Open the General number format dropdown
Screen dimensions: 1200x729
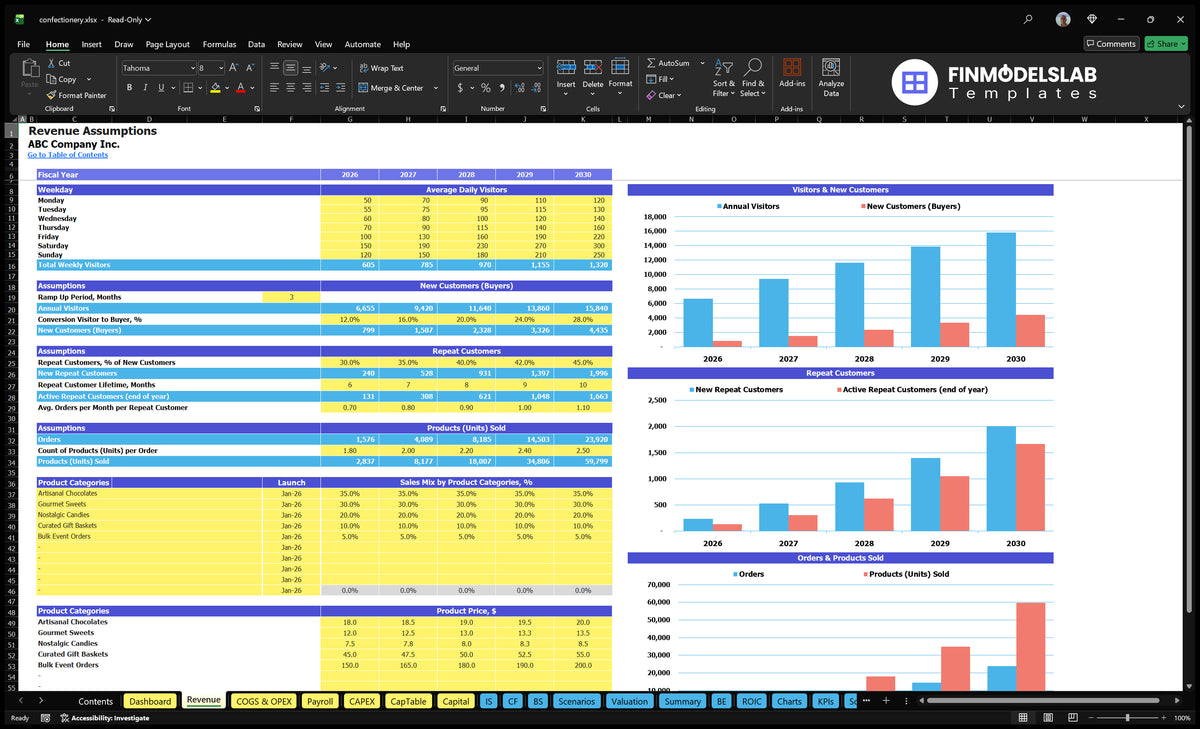pyautogui.click(x=539, y=68)
